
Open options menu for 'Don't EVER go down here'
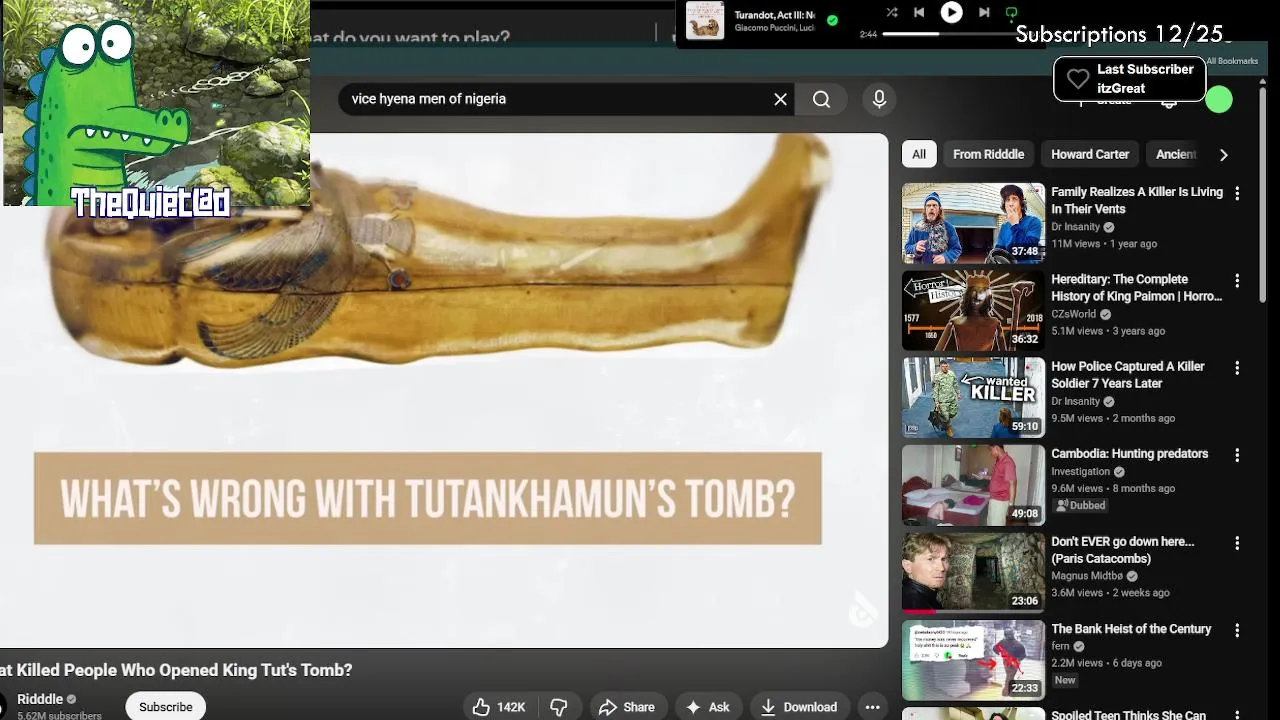click(x=1237, y=543)
